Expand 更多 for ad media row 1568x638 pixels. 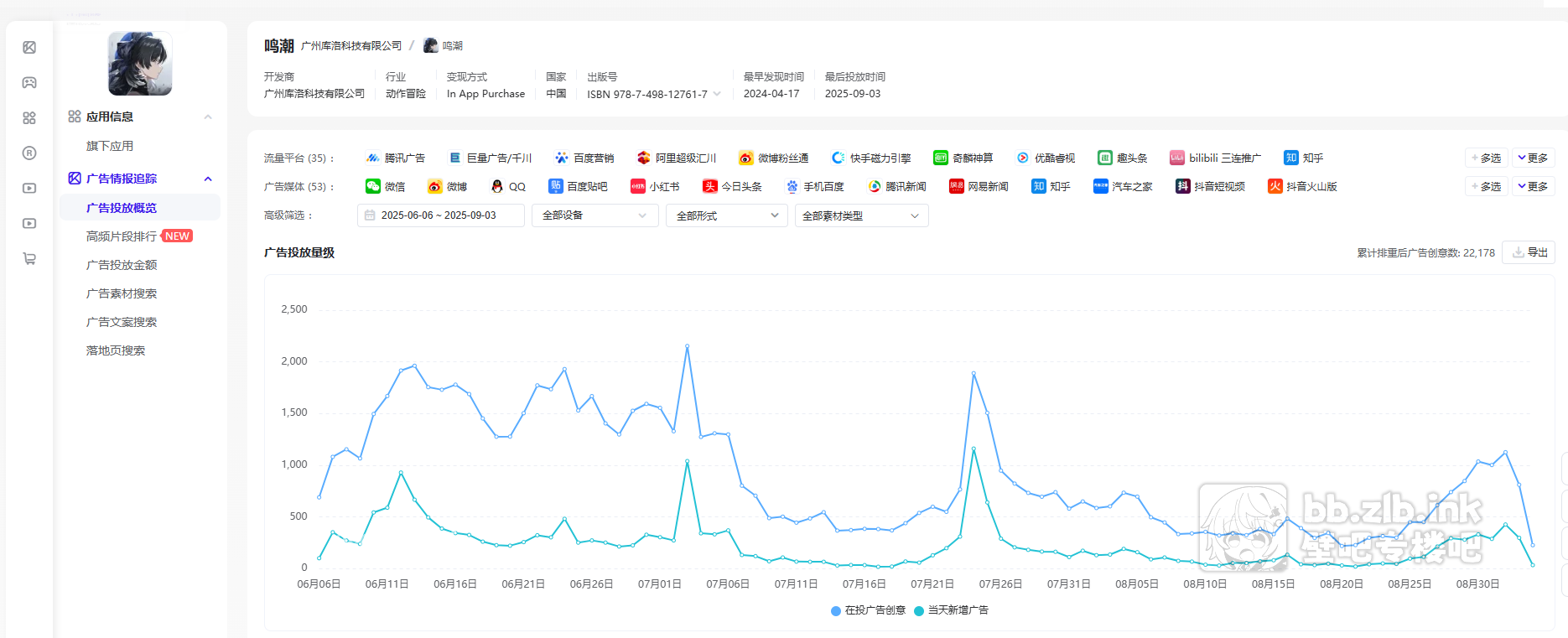[1533, 186]
